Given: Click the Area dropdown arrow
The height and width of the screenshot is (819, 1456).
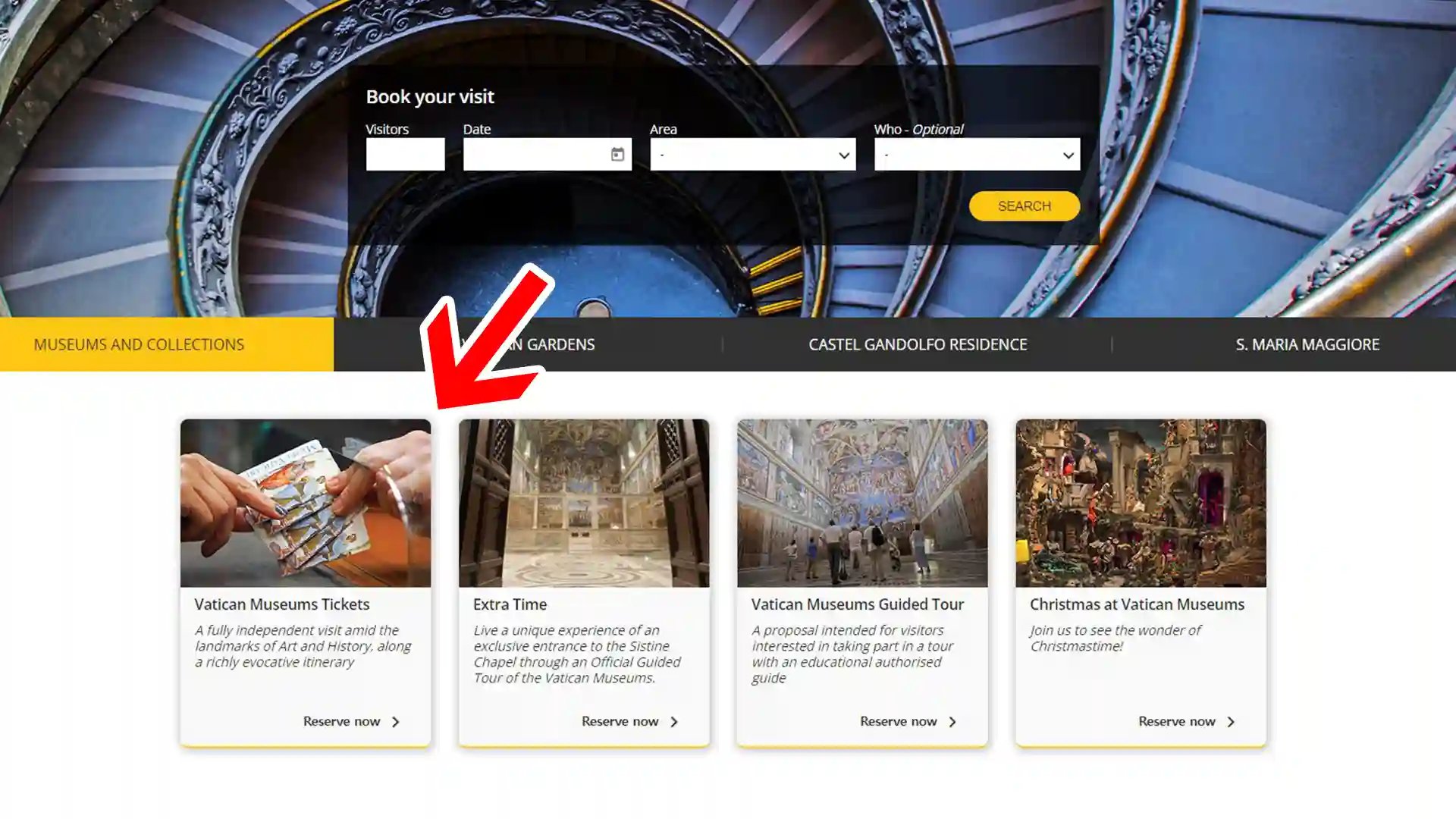Looking at the screenshot, I should [843, 155].
